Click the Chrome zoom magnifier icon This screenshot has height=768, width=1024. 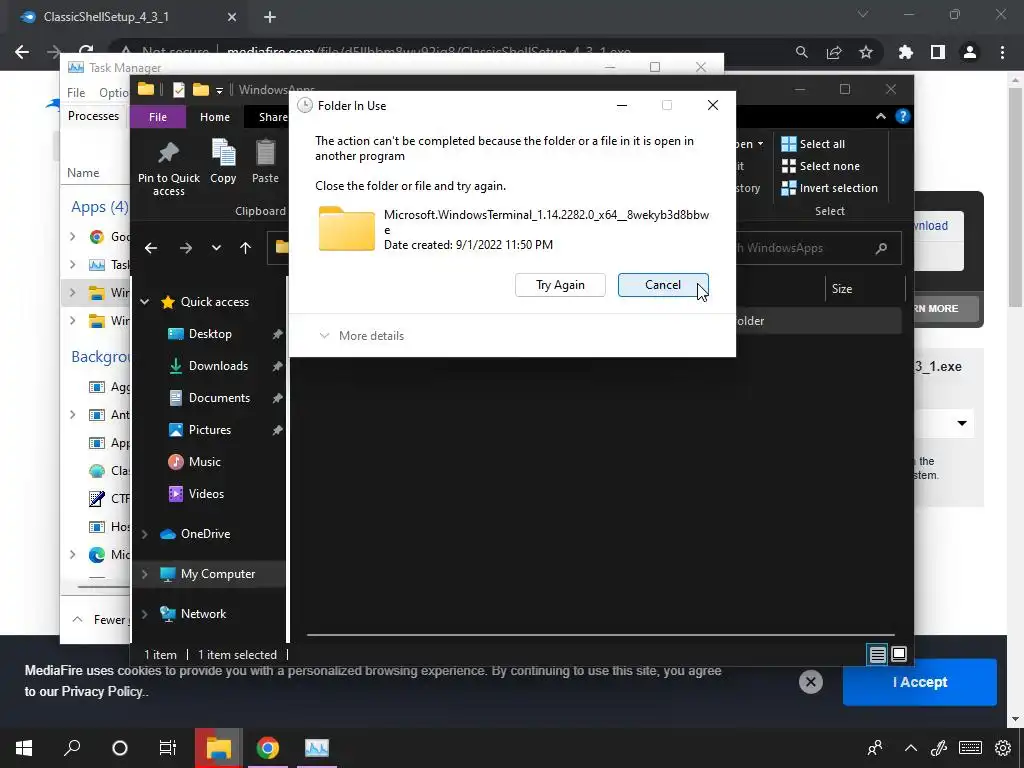(801, 52)
